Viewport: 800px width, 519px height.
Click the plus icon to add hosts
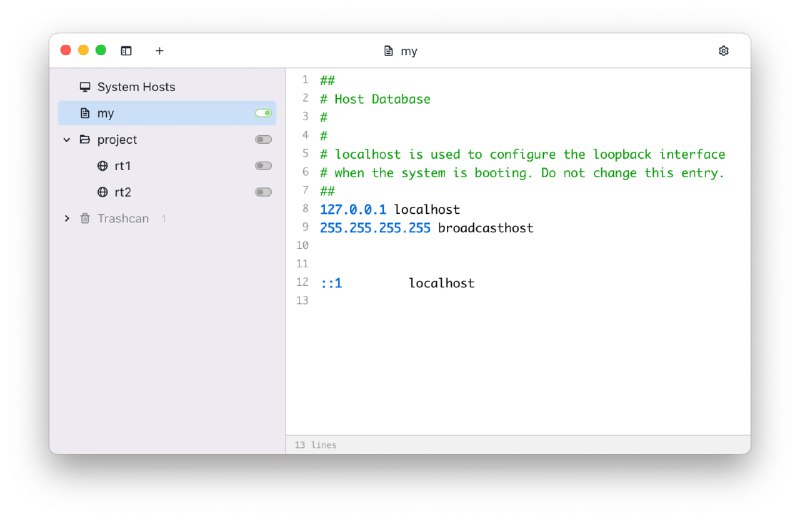[x=159, y=51]
